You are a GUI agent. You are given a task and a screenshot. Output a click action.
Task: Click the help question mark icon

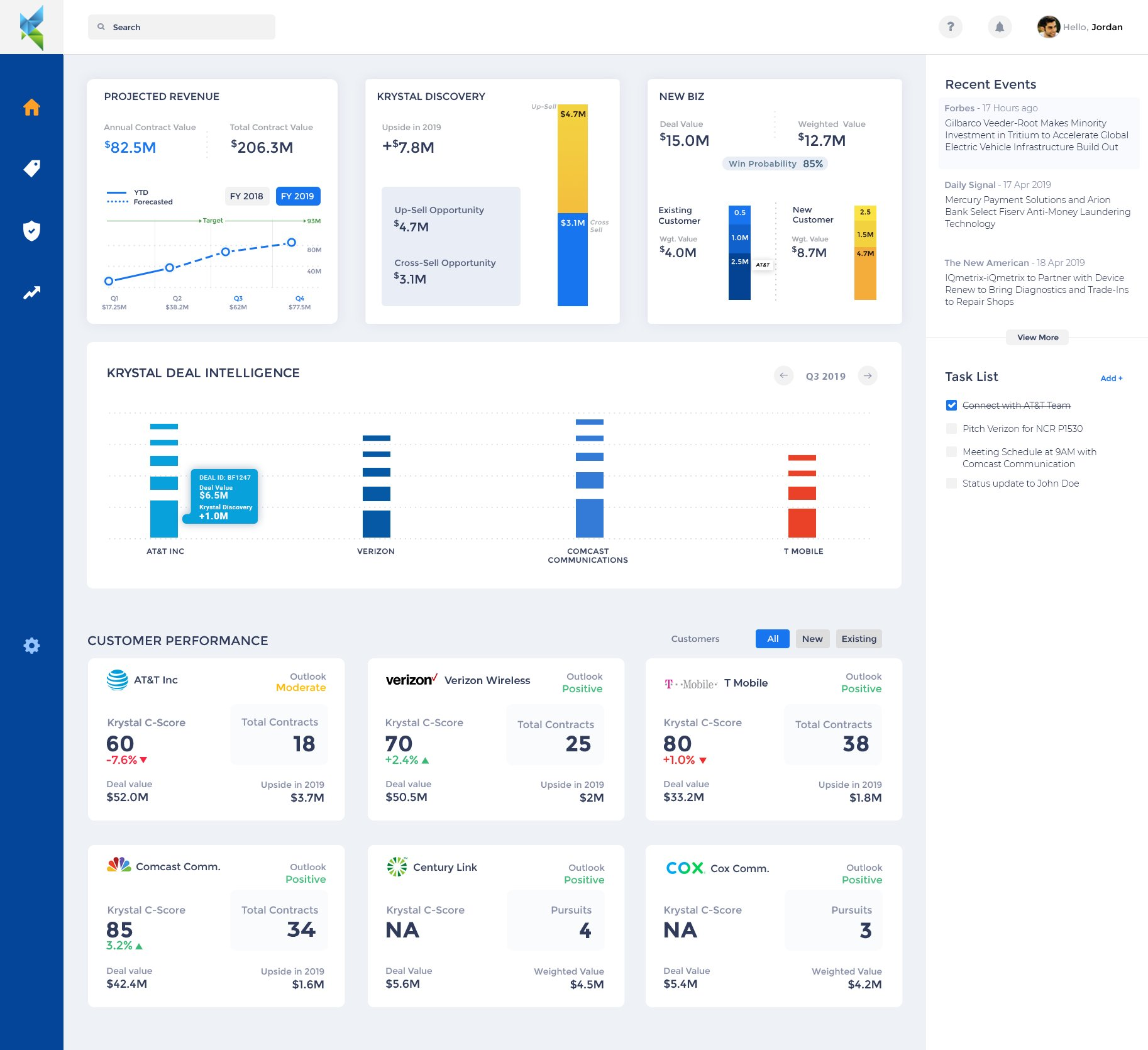point(951,27)
